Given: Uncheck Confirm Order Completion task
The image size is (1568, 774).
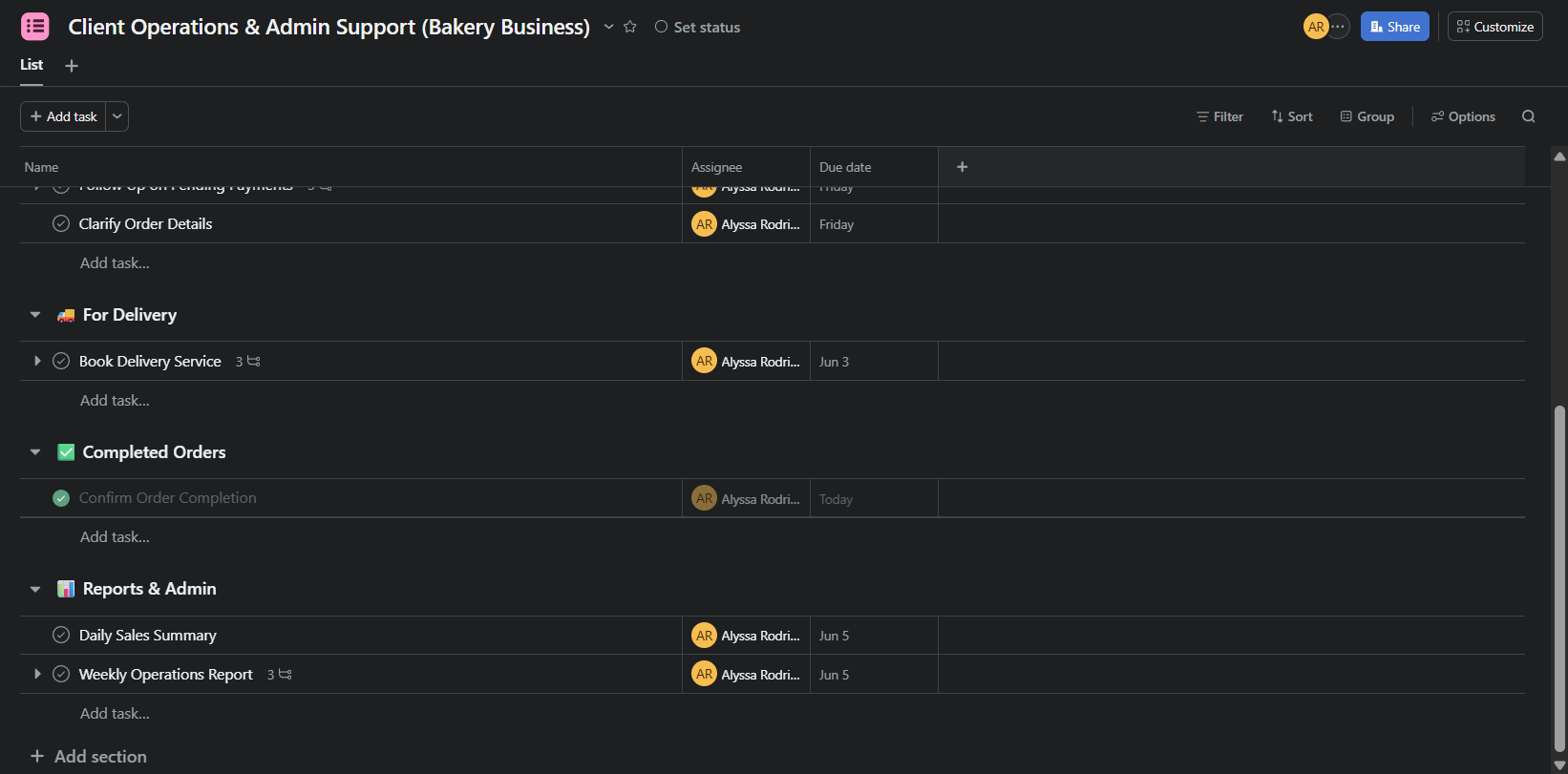Looking at the screenshot, I should (x=61, y=498).
